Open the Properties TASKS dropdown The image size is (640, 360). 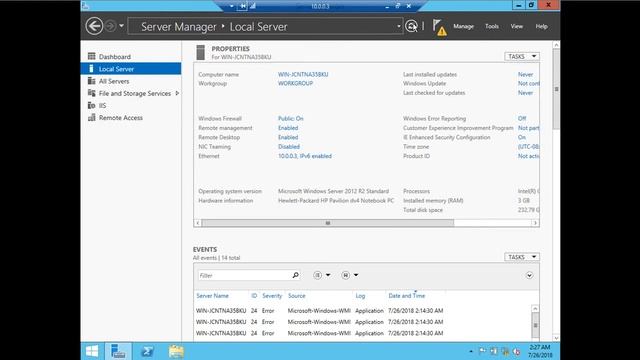point(522,56)
